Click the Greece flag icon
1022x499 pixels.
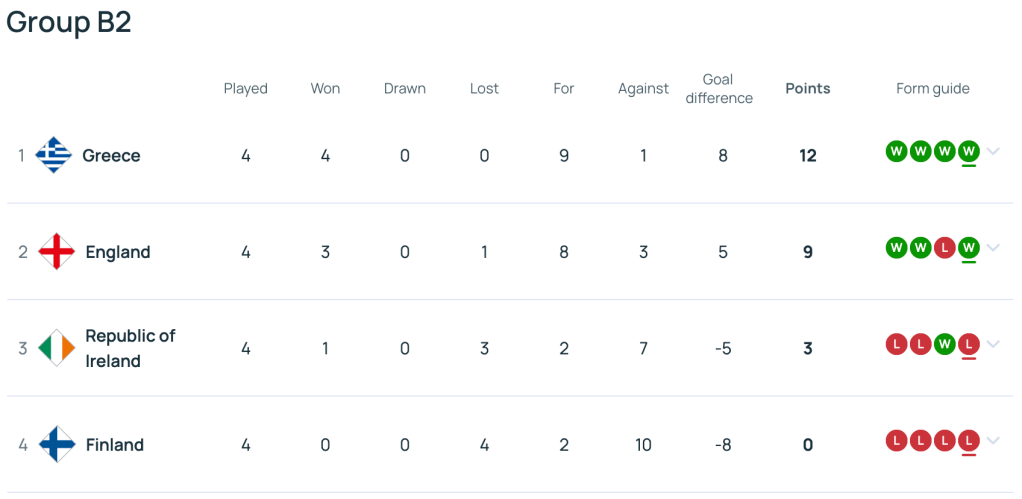(x=53, y=155)
